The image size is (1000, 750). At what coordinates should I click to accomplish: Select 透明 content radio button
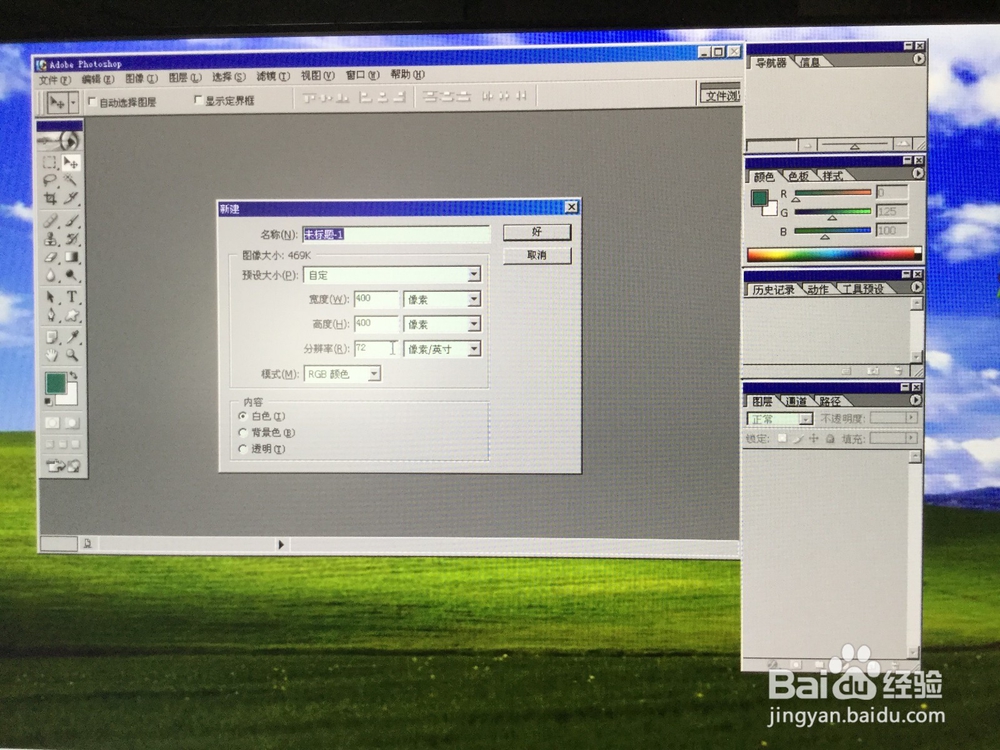click(x=242, y=449)
